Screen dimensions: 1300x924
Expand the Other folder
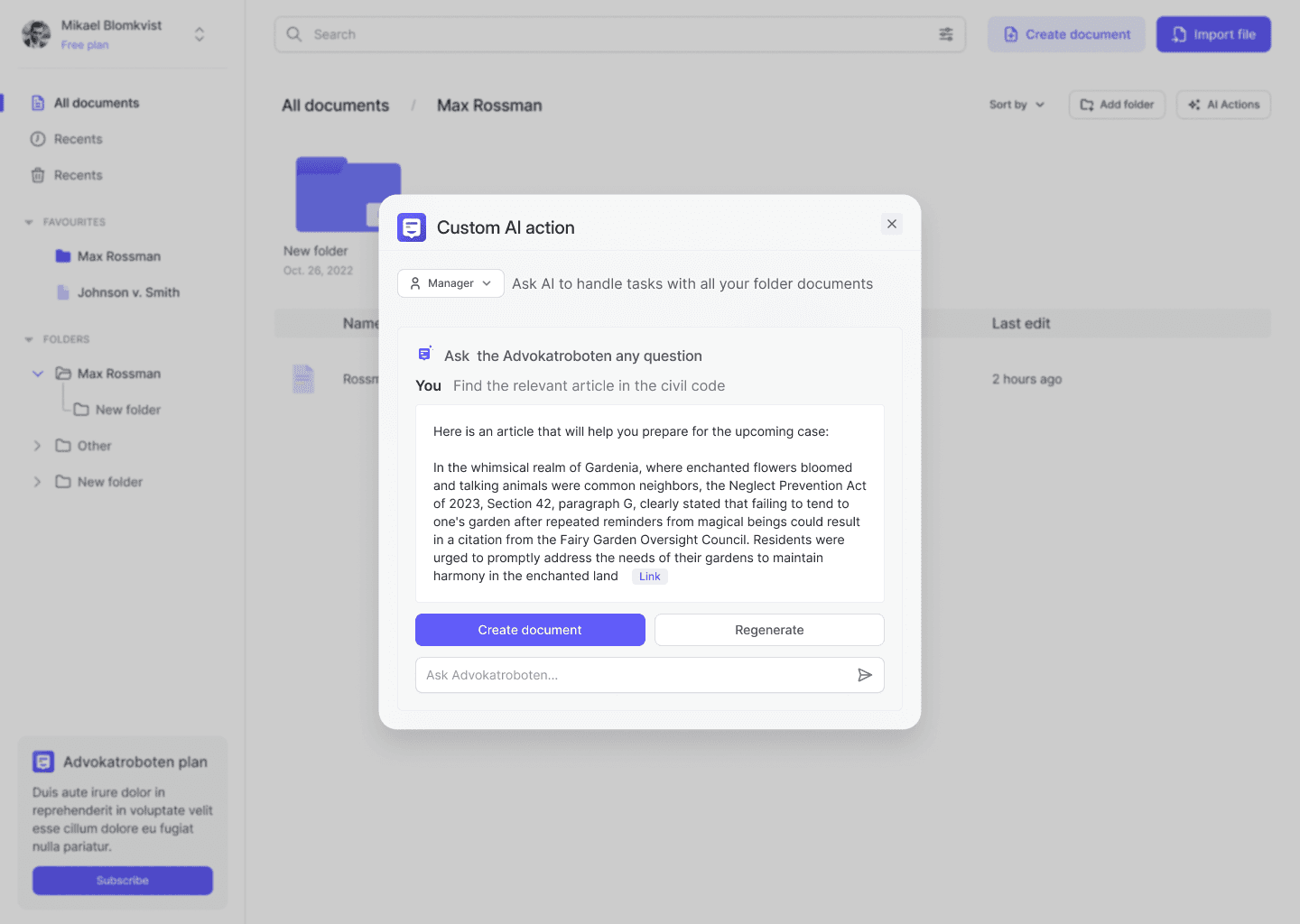[38, 446]
